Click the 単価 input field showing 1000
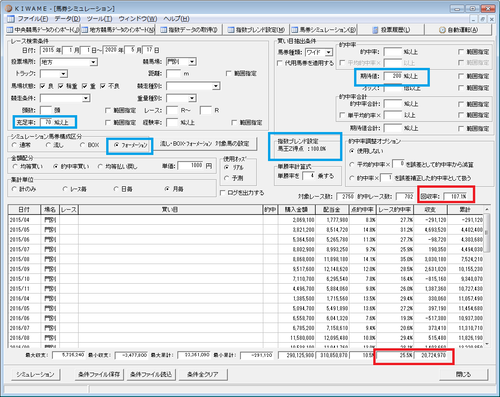Image resolution: width=500 pixels, height=397 pixels. (x=191, y=166)
